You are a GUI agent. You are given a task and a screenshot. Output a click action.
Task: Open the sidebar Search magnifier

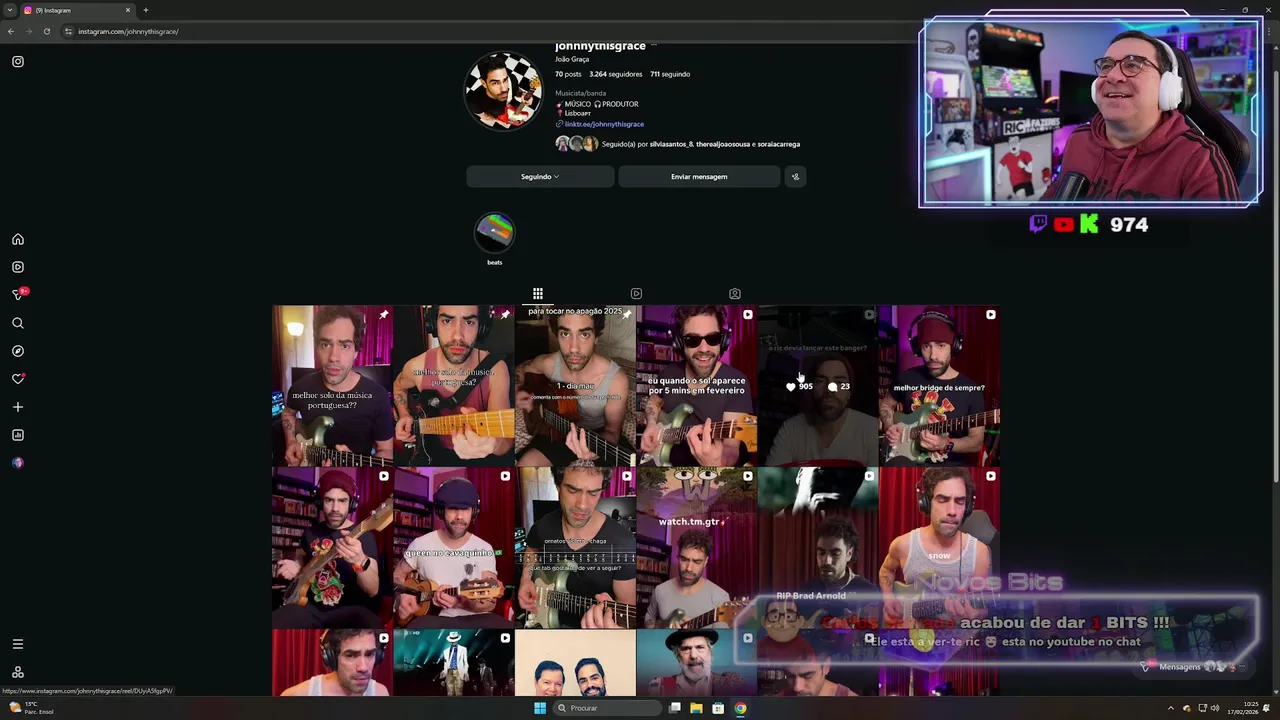point(18,323)
